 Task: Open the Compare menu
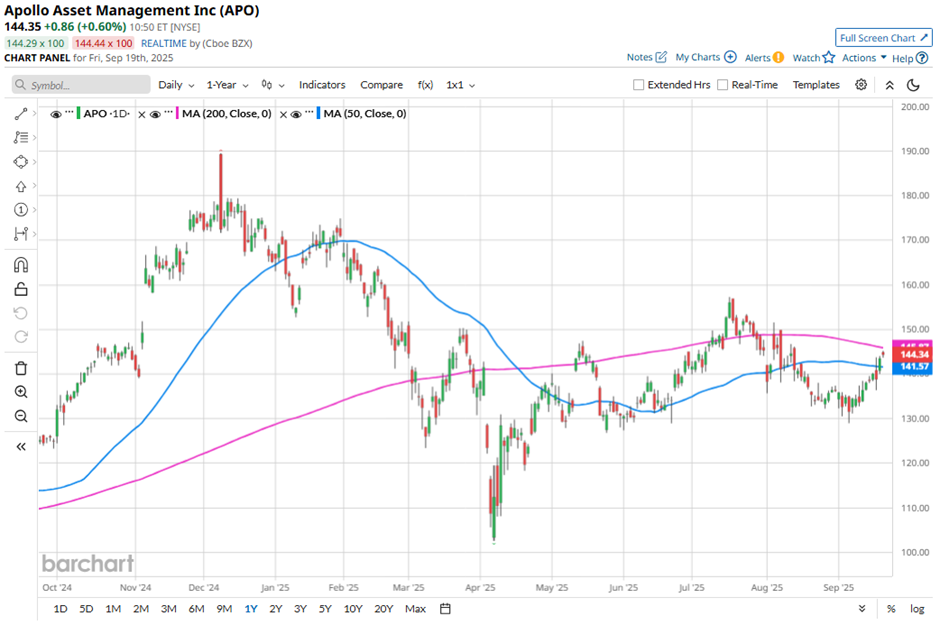pyautogui.click(x=381, y=85)
